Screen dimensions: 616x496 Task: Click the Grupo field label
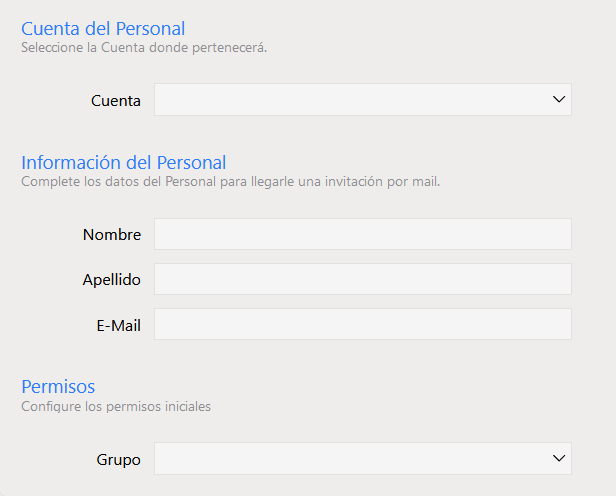[119, 460]
